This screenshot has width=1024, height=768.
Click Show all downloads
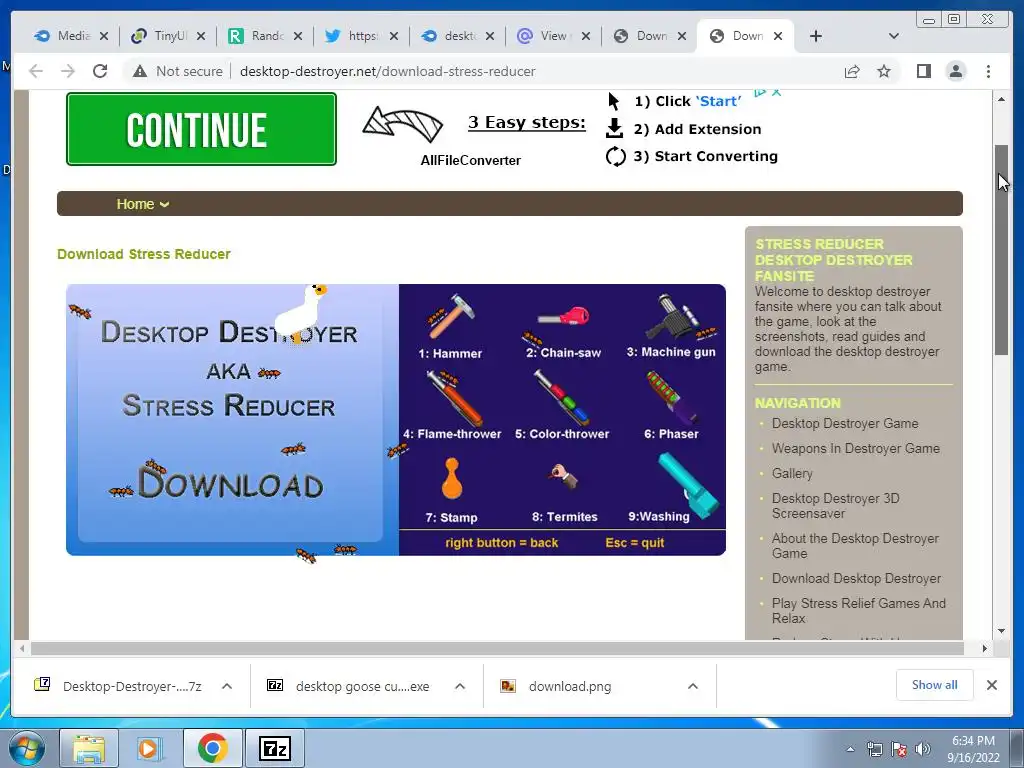click(935, 684)
